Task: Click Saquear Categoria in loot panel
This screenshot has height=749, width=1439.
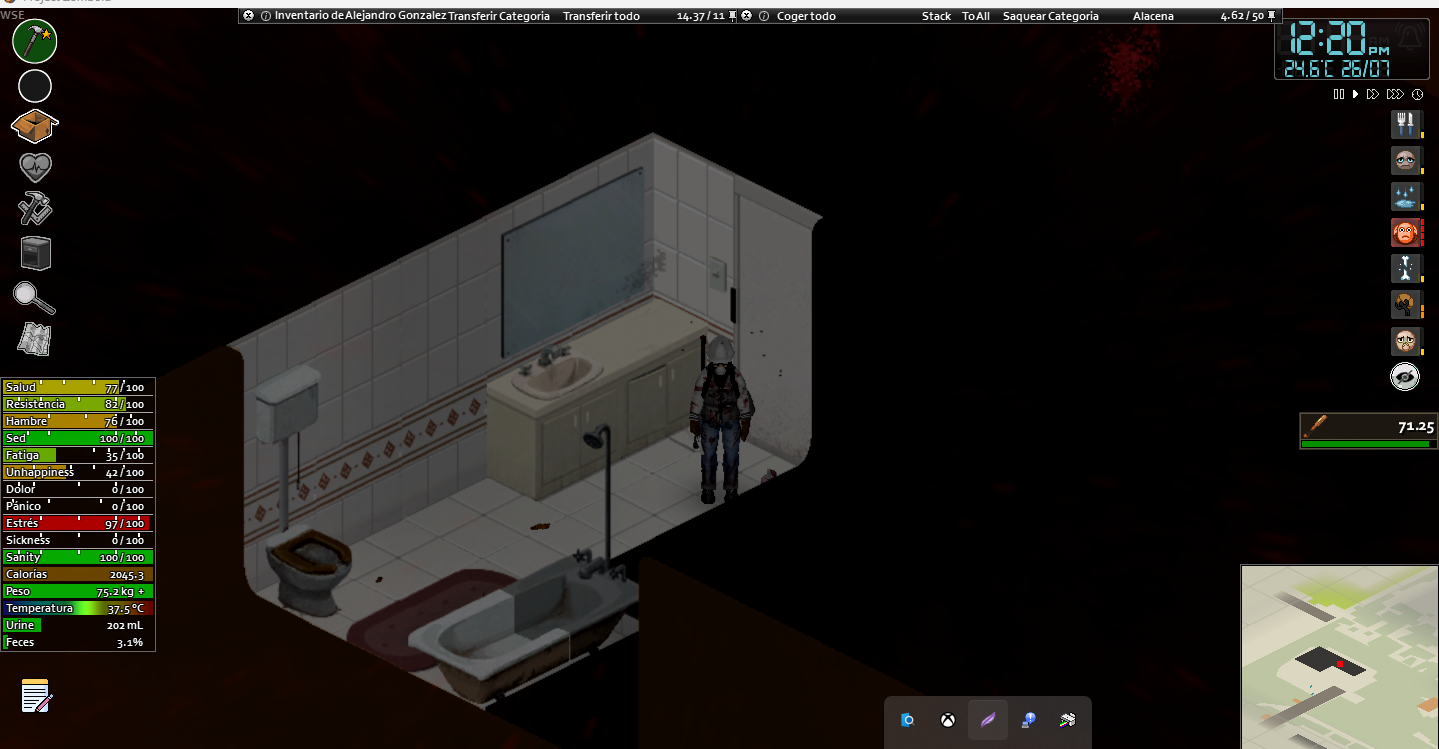Action: (1051, 16)
